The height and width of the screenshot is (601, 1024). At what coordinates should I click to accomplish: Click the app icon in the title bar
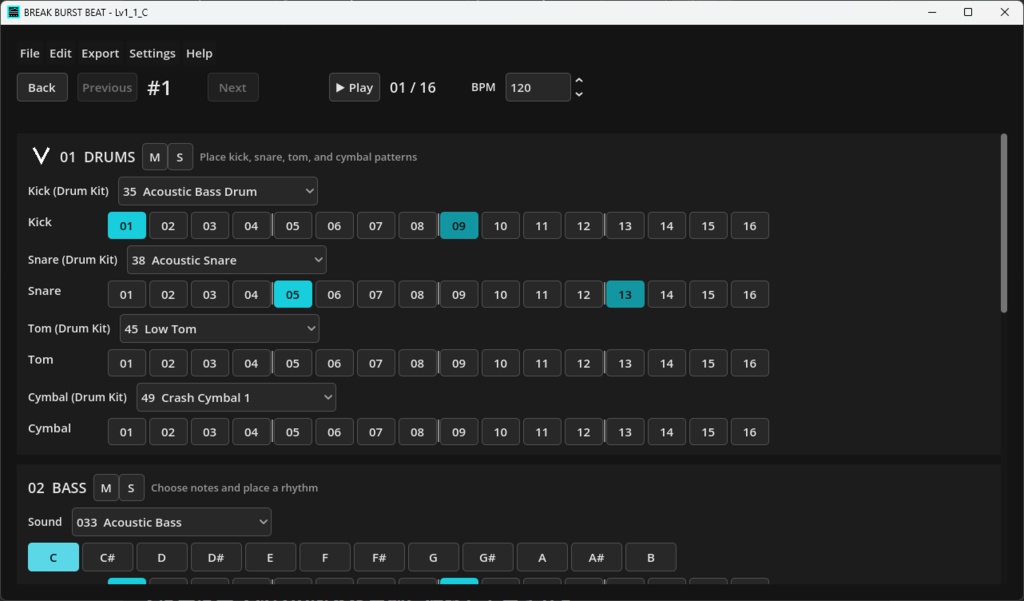pos(13,12)
